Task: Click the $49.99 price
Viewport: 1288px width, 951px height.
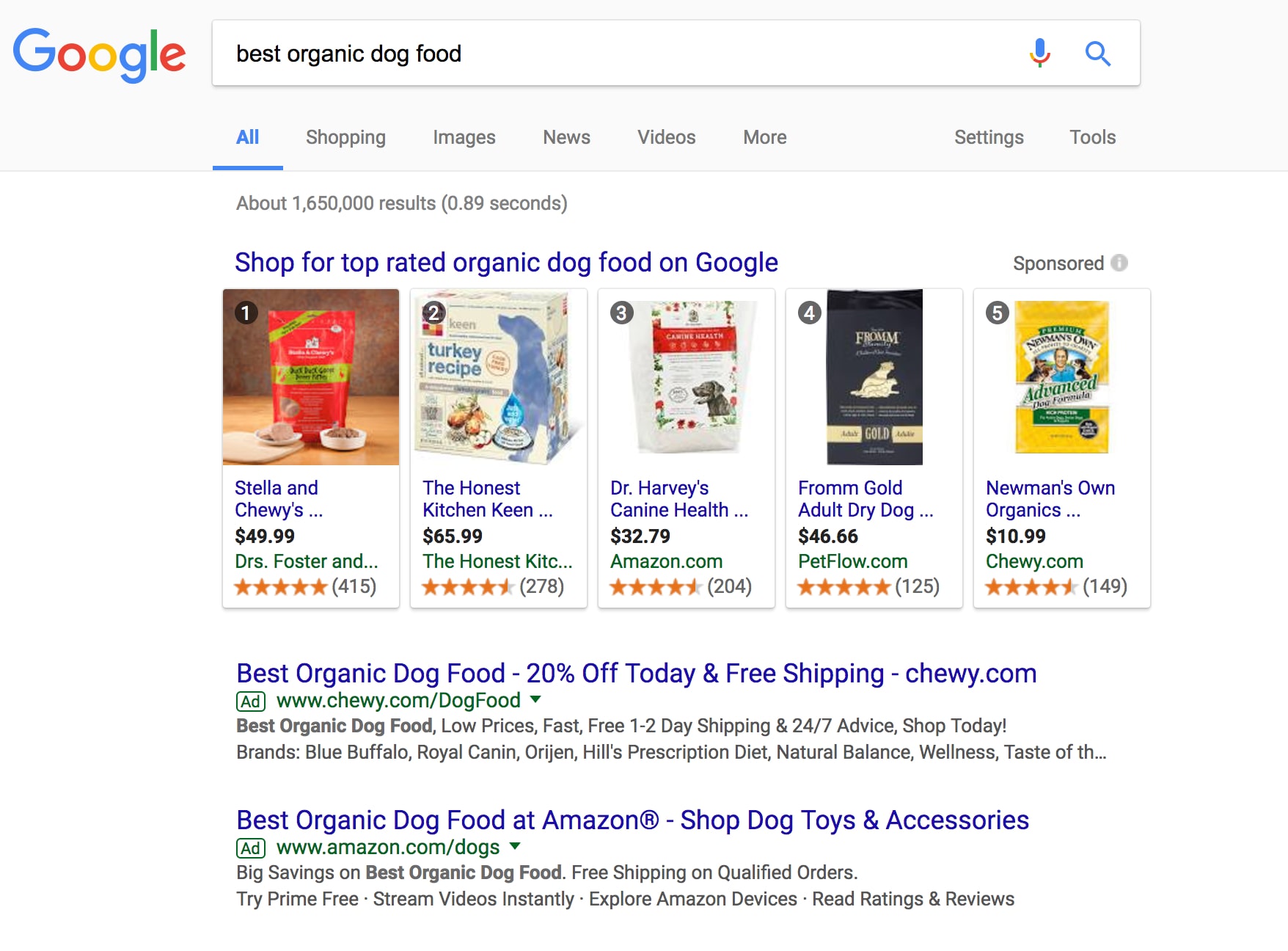Action: tap(265, 536)
